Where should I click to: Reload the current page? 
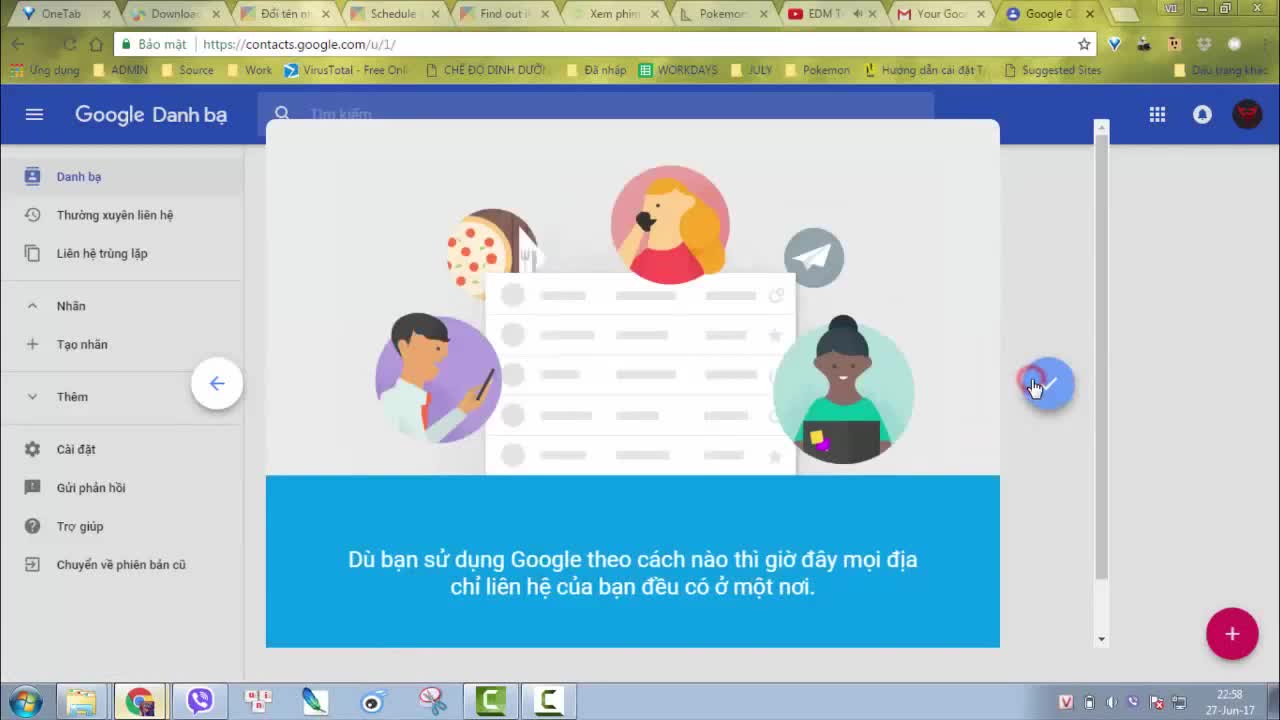[69, 44]
